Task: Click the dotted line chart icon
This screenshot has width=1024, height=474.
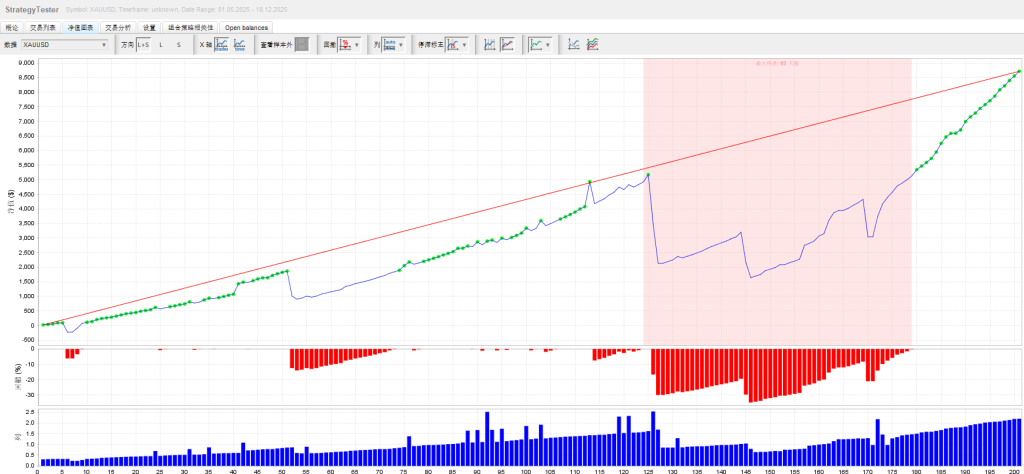Action: [x=574, y=45]
